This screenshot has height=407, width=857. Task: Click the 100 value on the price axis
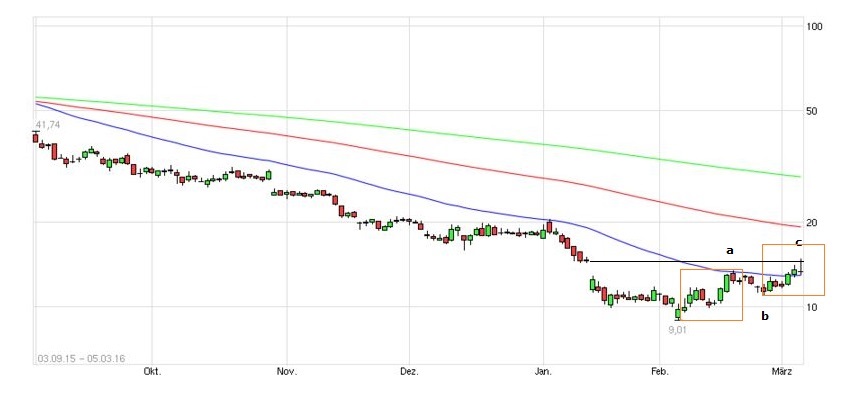click(x=814, y=26)
